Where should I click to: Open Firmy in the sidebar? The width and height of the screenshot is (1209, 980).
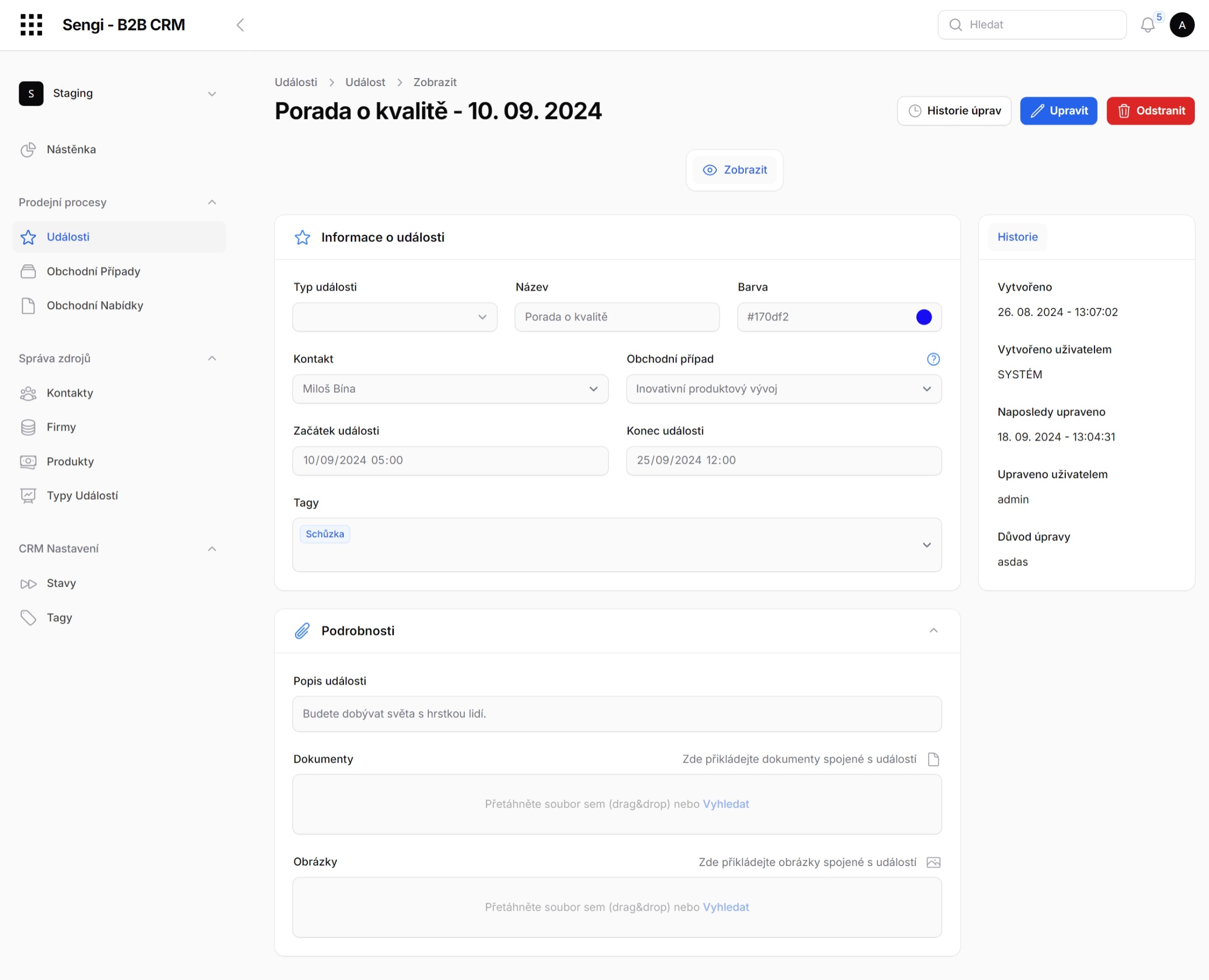pos(119,427)
